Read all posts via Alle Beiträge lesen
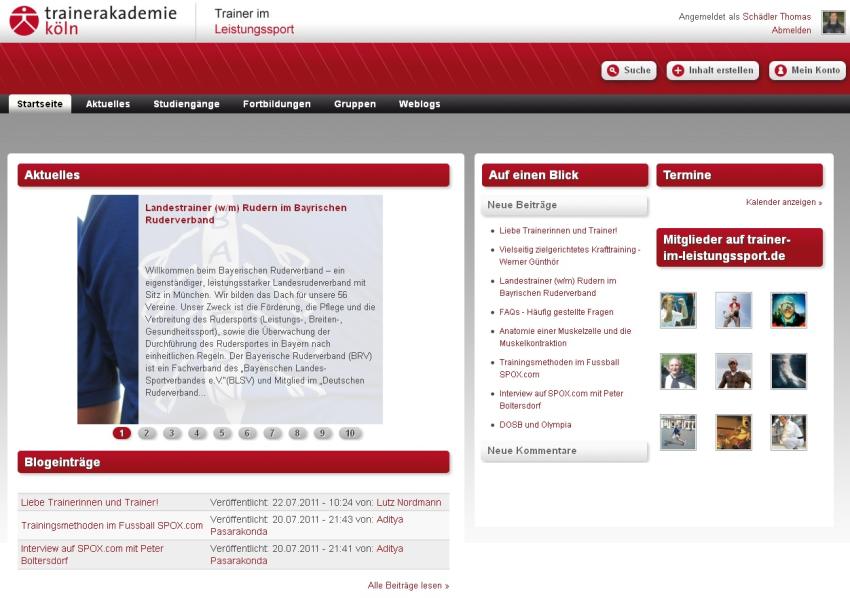The width and height of the screenshot is (850, 598). 408,585
